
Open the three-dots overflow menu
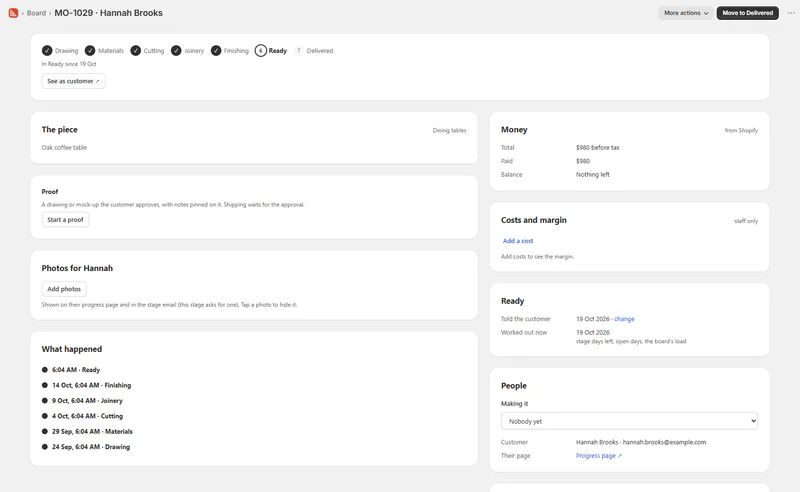pyautogui.click(x=791, y=13)
